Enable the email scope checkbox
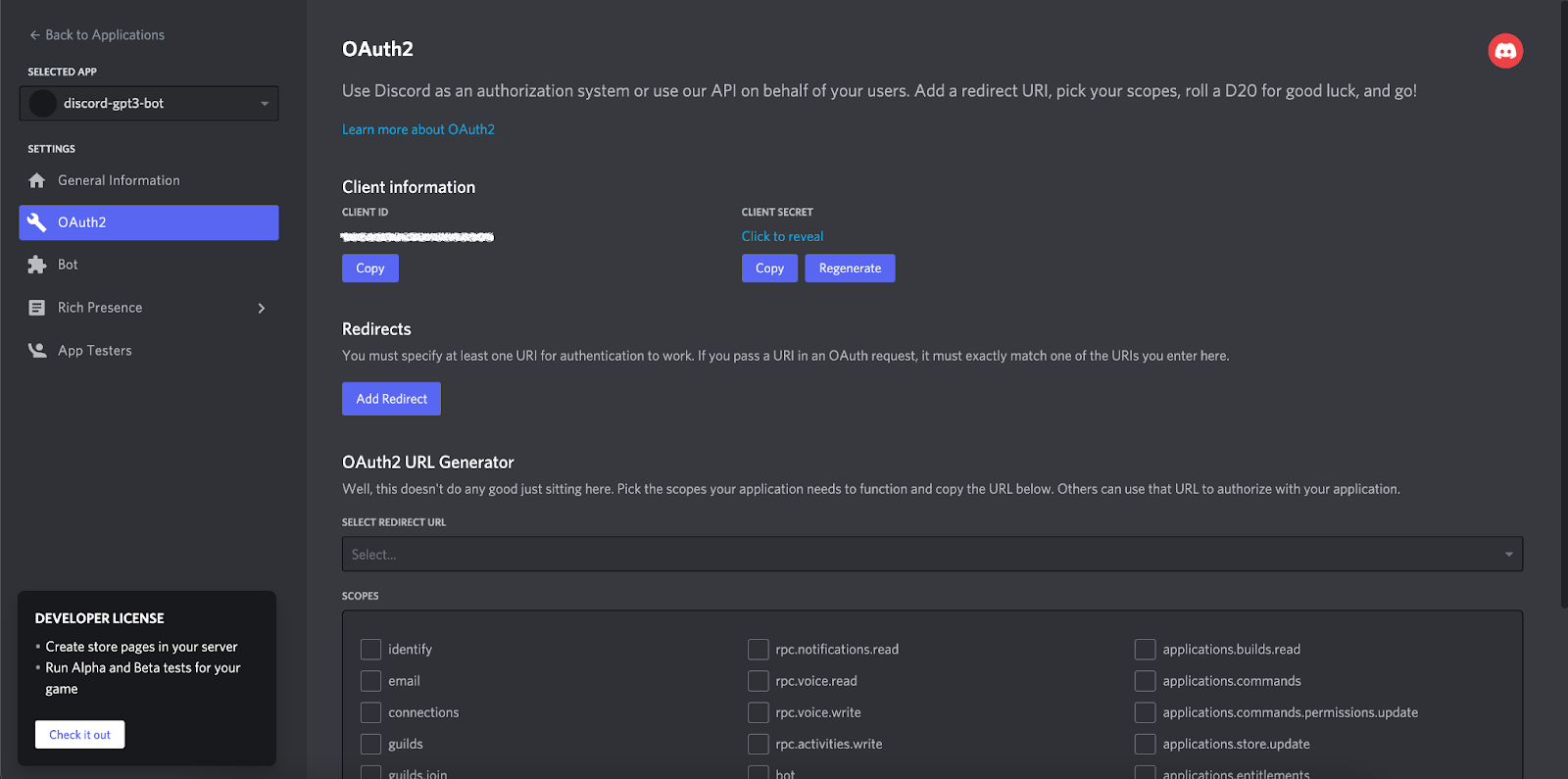Image resolution: width=1568 pixels, height=779 pixels. pyautogui.click(x=370, y=681)
